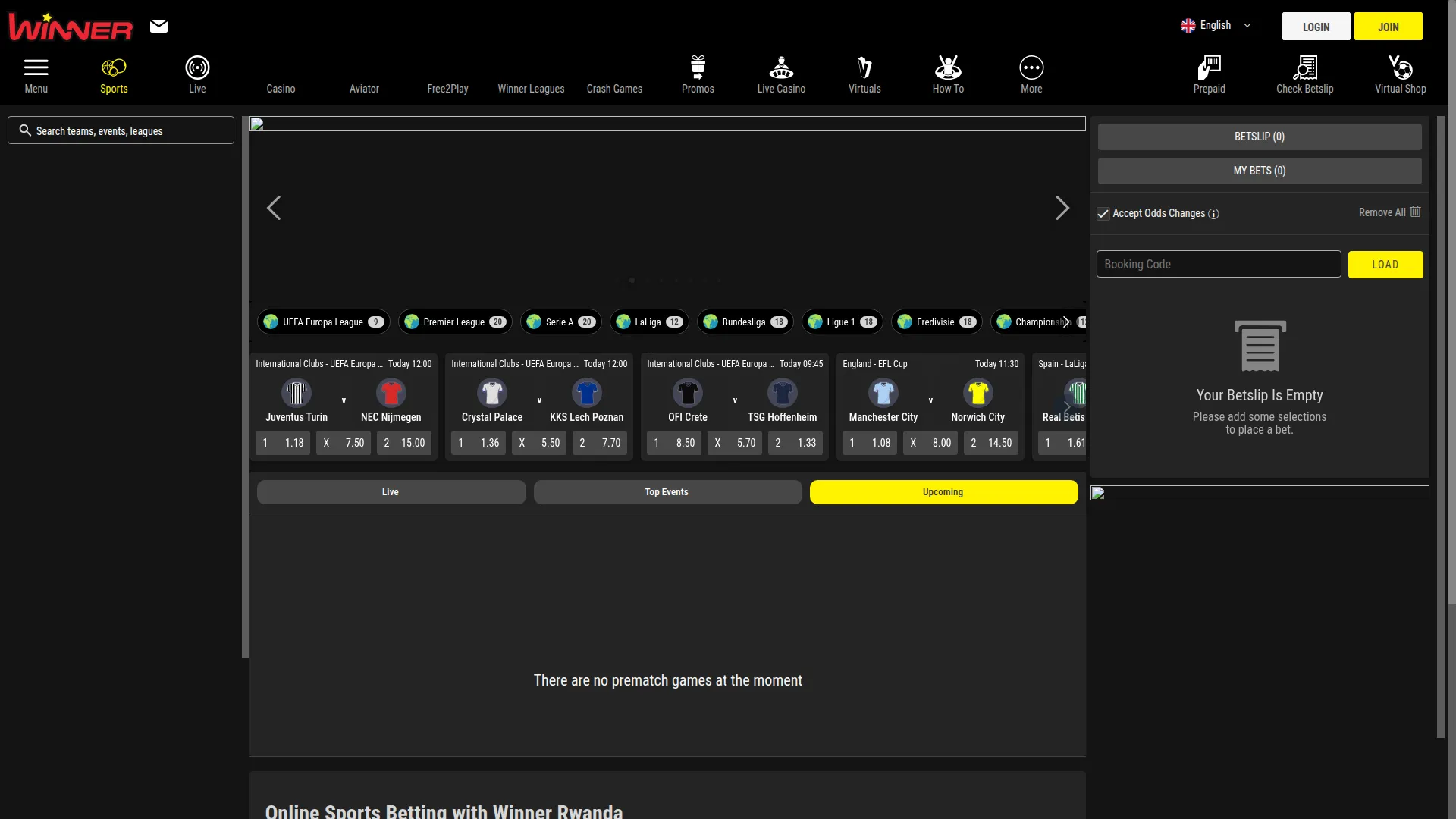Screen dimensions: 1456x819
Task: Click the Booking Code input field
Action: [x=1219, y=264]
